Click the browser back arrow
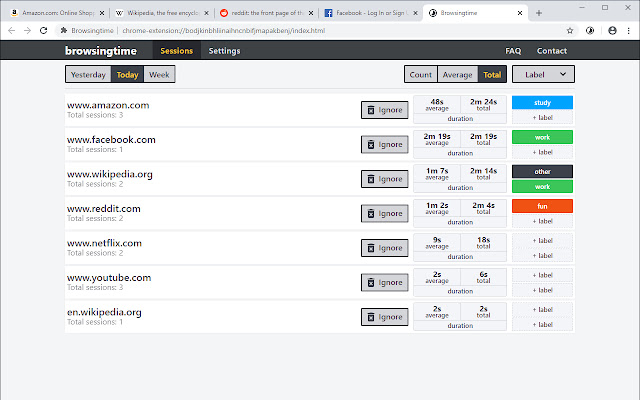640x400 pixels. tap(11, 31)
